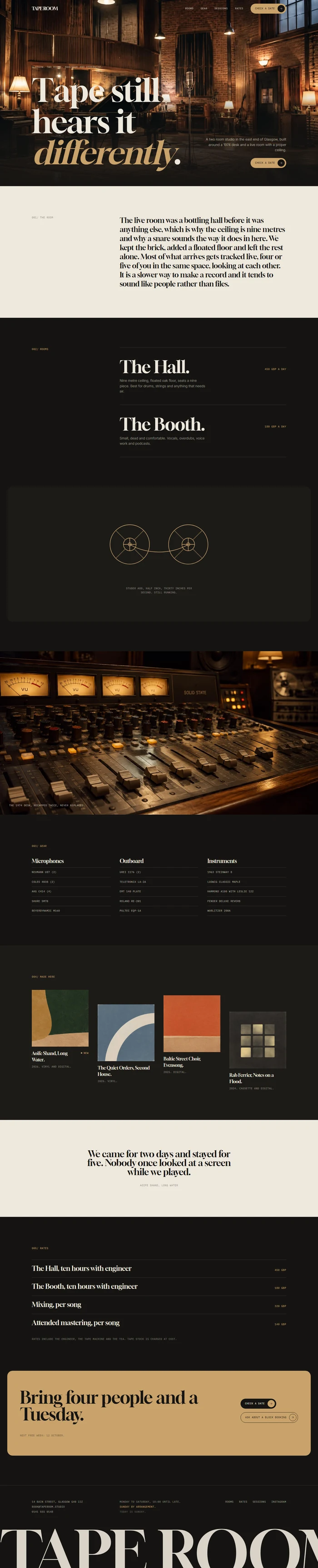
Task: Click the testimonial quote about two days
Action: click(159, 1163)
